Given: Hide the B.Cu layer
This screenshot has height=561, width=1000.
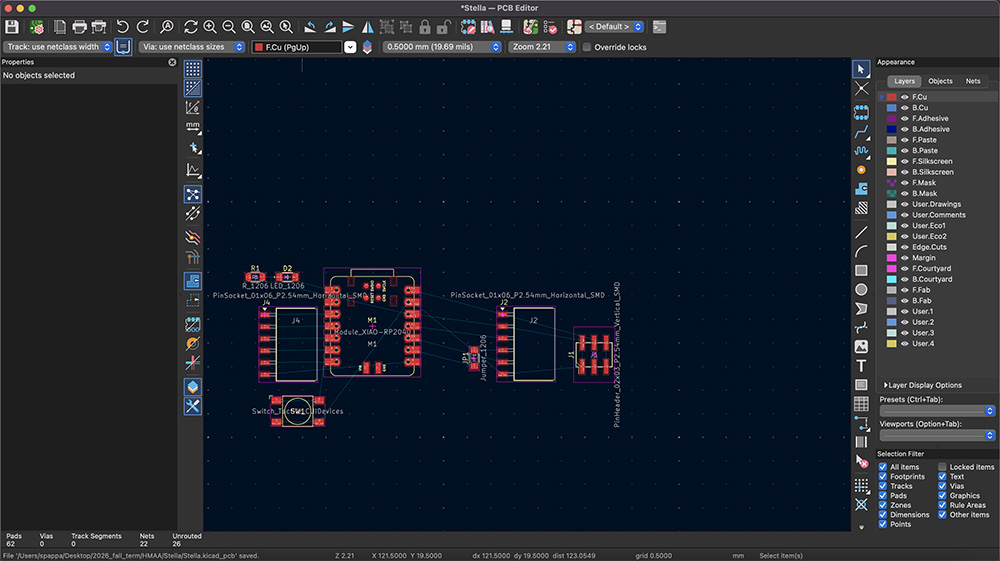Looking at the screenshot, I should coord(904,108).
